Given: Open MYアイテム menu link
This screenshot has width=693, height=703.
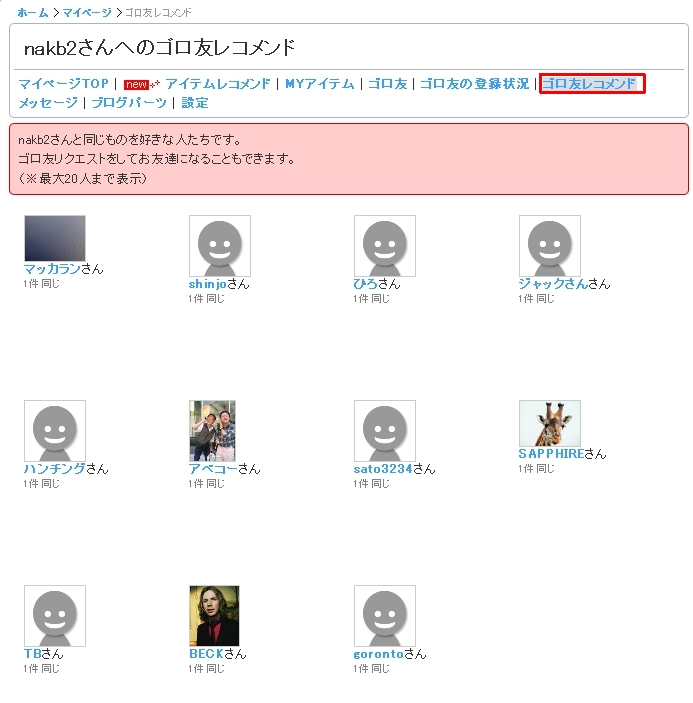Looking at the screenshot, I should (320, 84).
